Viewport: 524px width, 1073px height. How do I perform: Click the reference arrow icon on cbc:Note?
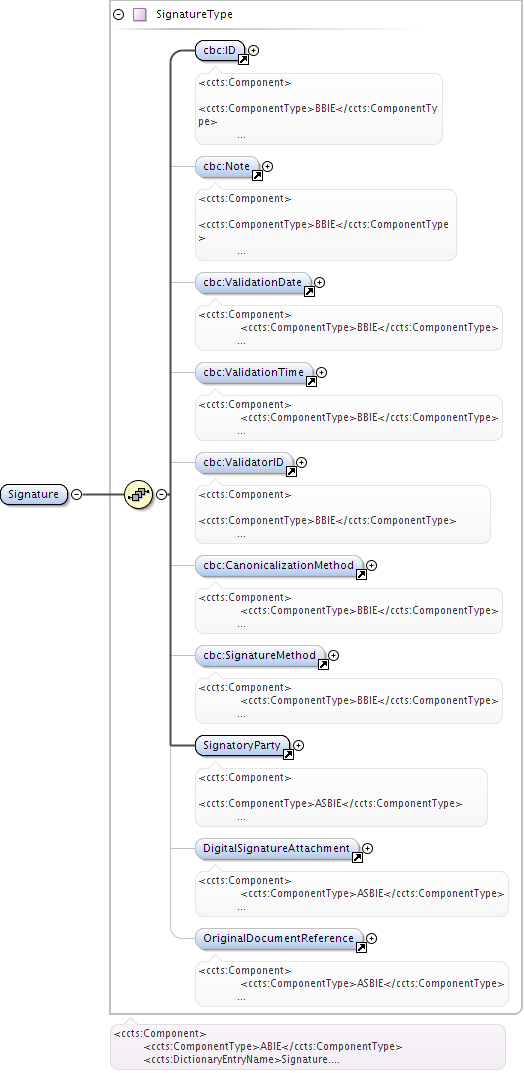tap(257, 175)
